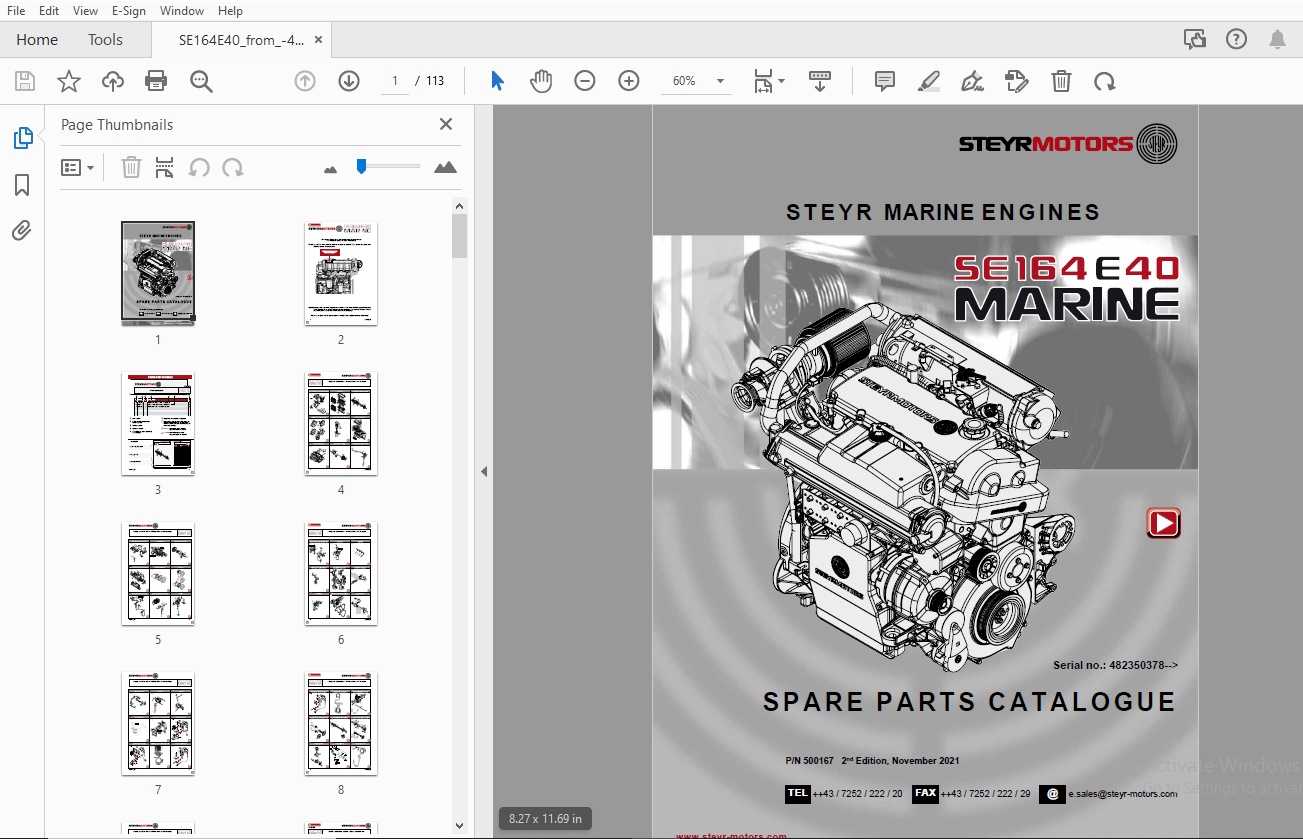Click the print pages icon in the thumbnails panel
This screenshot has width=1303, height=839.
click(165, 167)
